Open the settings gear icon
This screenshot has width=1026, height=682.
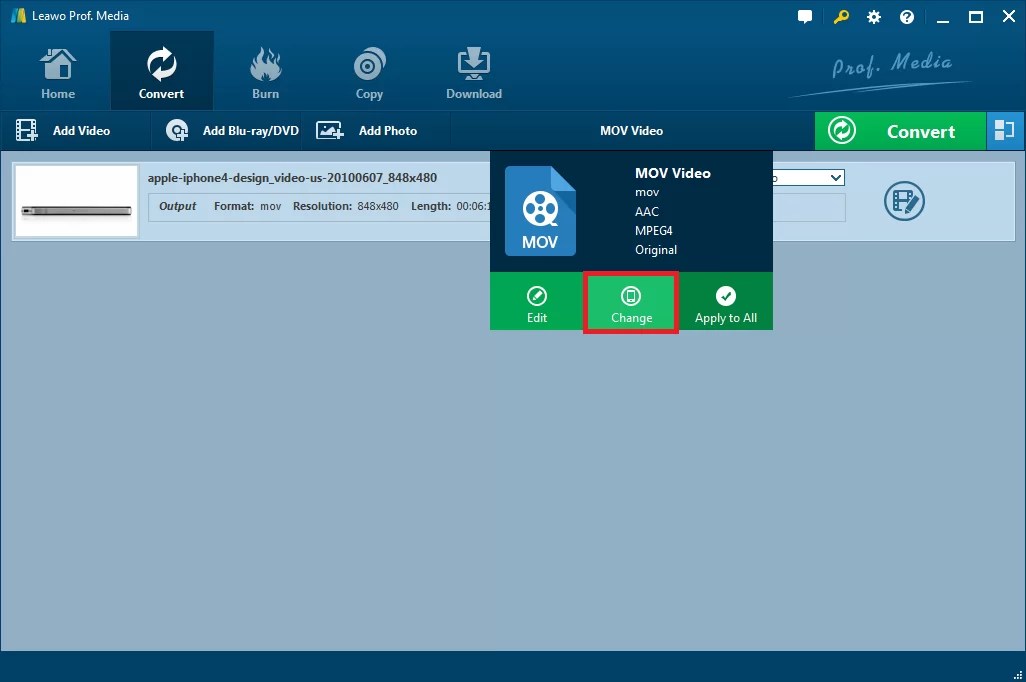873,16
